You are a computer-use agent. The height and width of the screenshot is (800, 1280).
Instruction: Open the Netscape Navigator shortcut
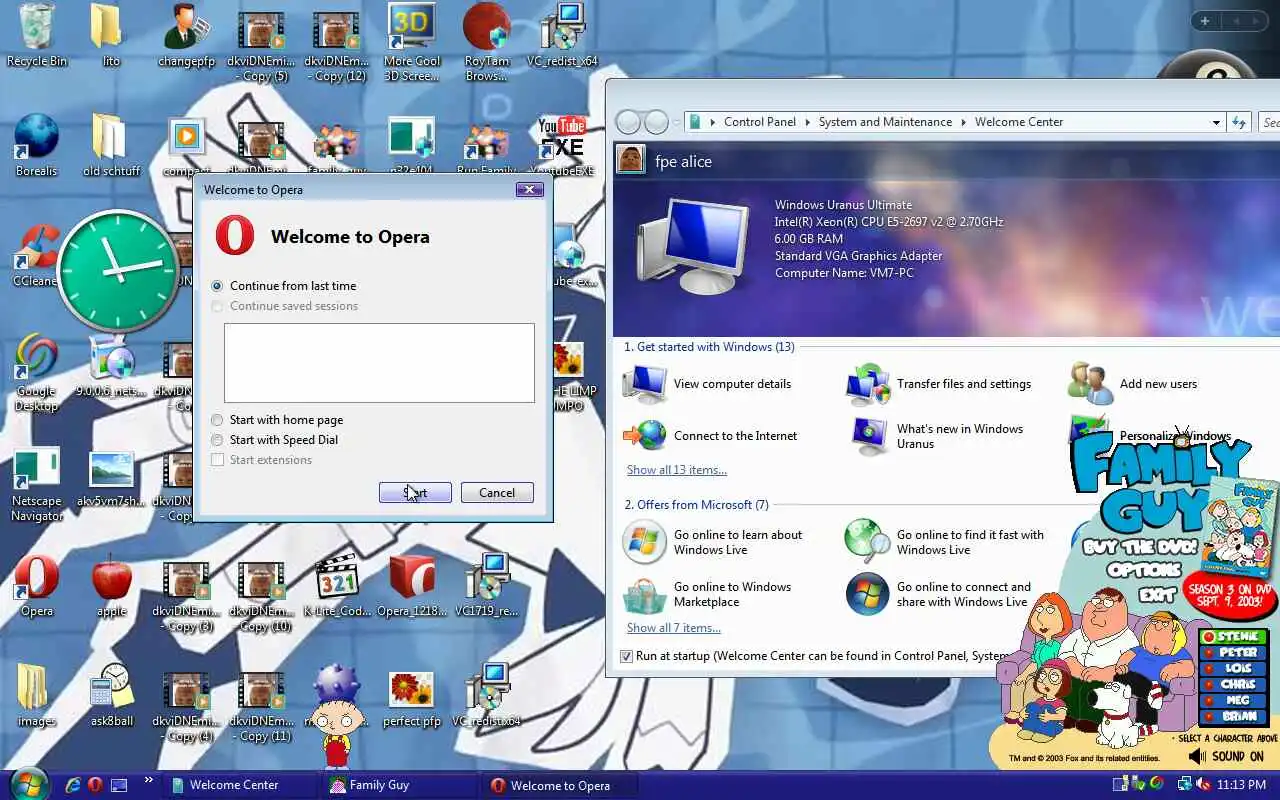coord(37,483)
